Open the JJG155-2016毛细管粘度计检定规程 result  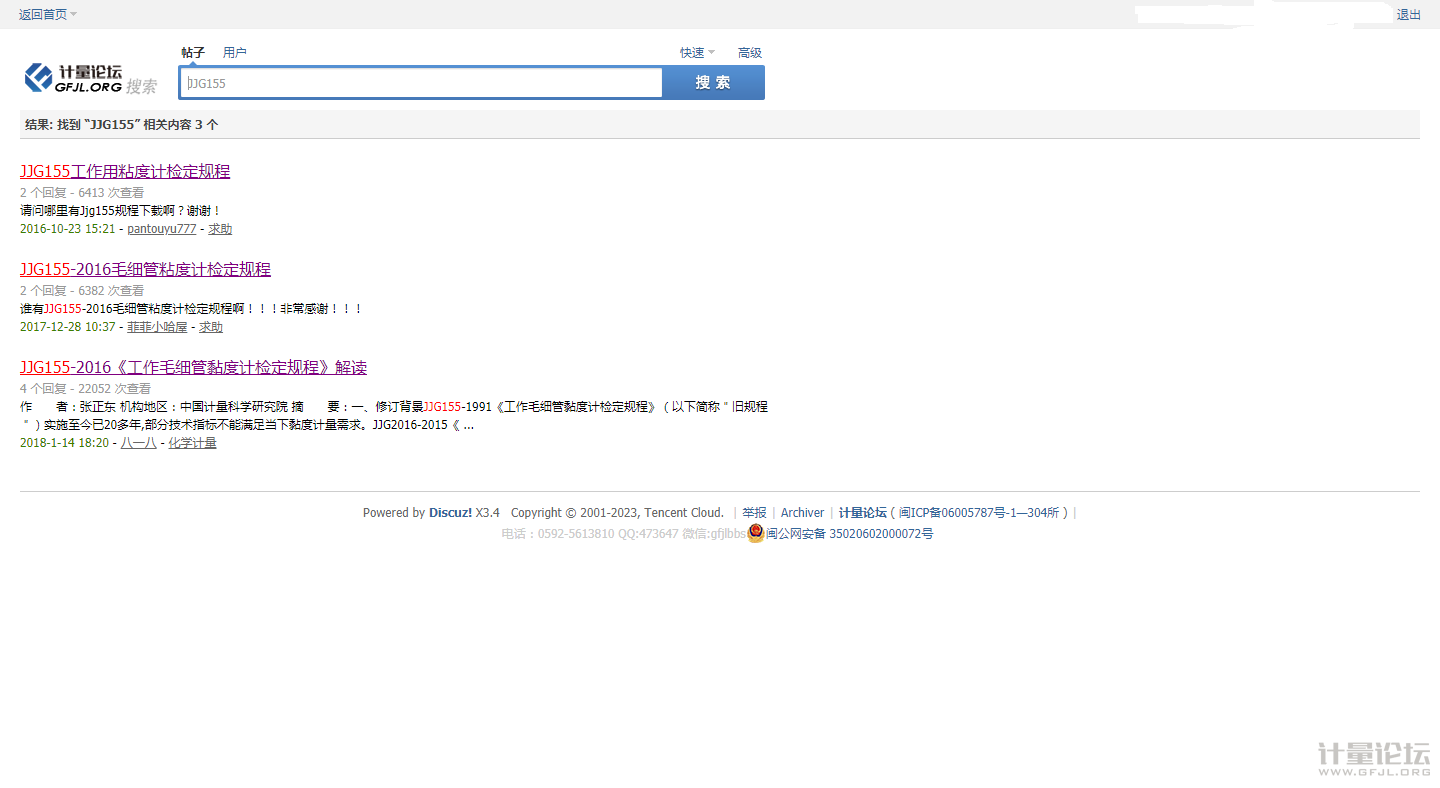(x=145, y=269)
